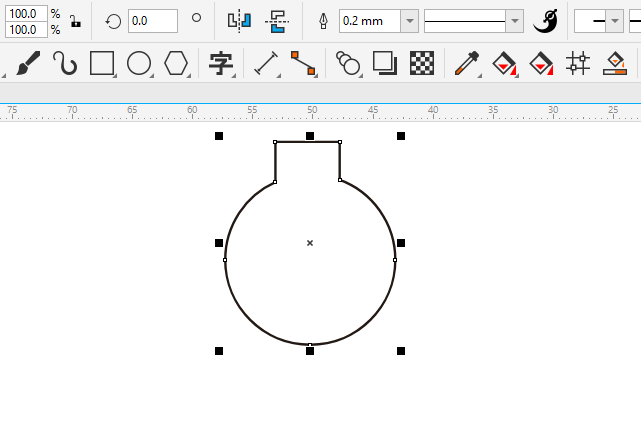Select the Ellipse tool
Image resolution: width=641 pixels, height=438 pixels.
(x=139, y=64)
